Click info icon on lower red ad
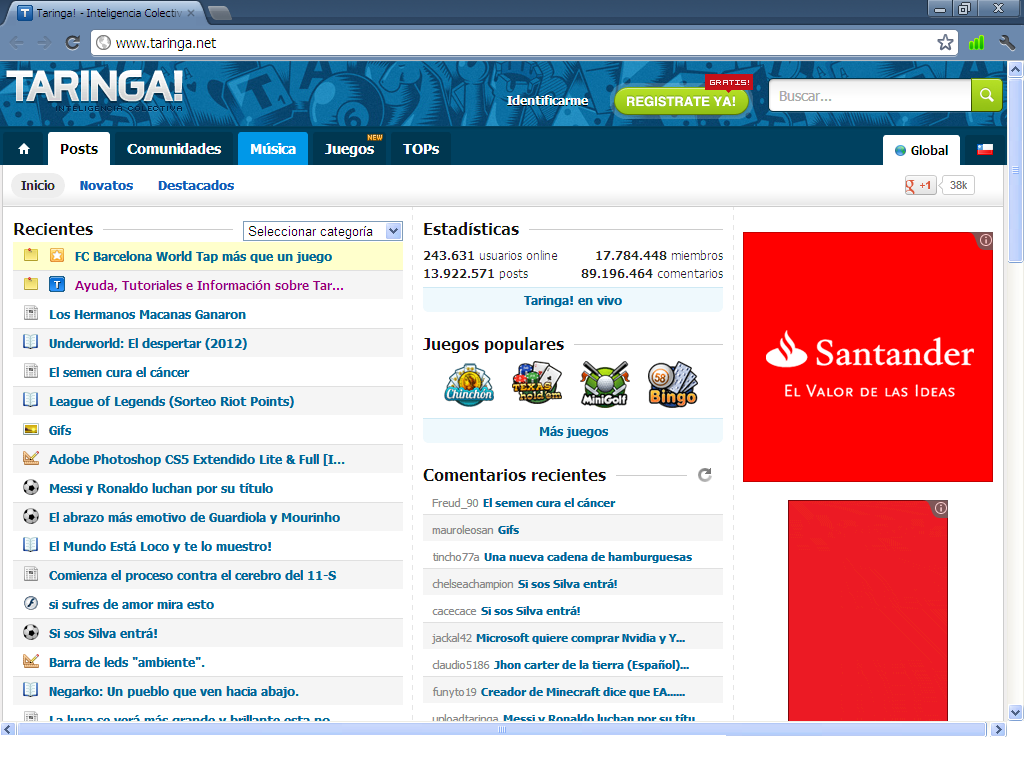This screenshot has height=768, width=1024. 940,508
